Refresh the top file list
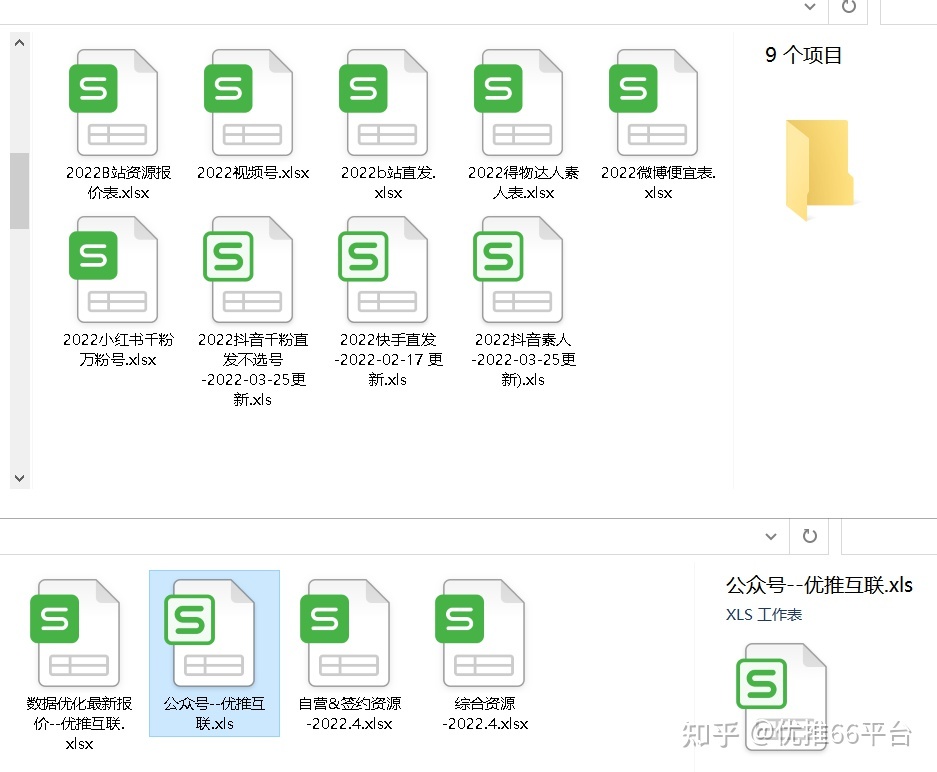Image resolution: width=937 pixels, height=772 pixels. pyautogui.click(x=849, y=7)
